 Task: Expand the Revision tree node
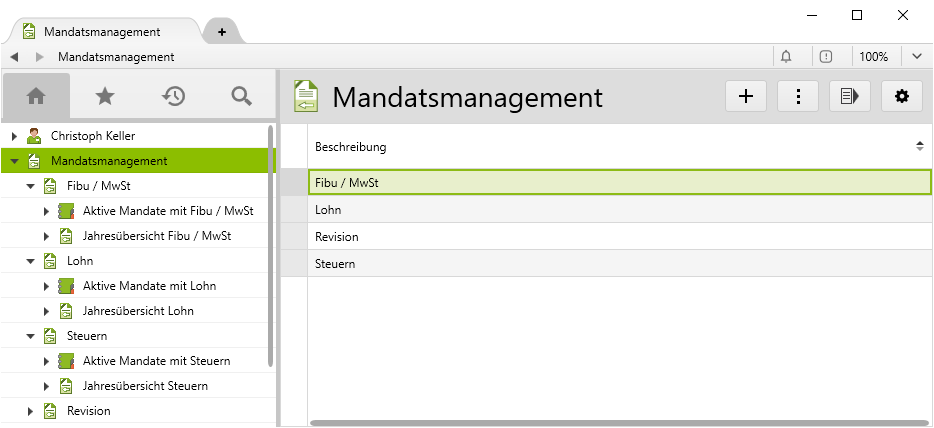tap(31, 411)
